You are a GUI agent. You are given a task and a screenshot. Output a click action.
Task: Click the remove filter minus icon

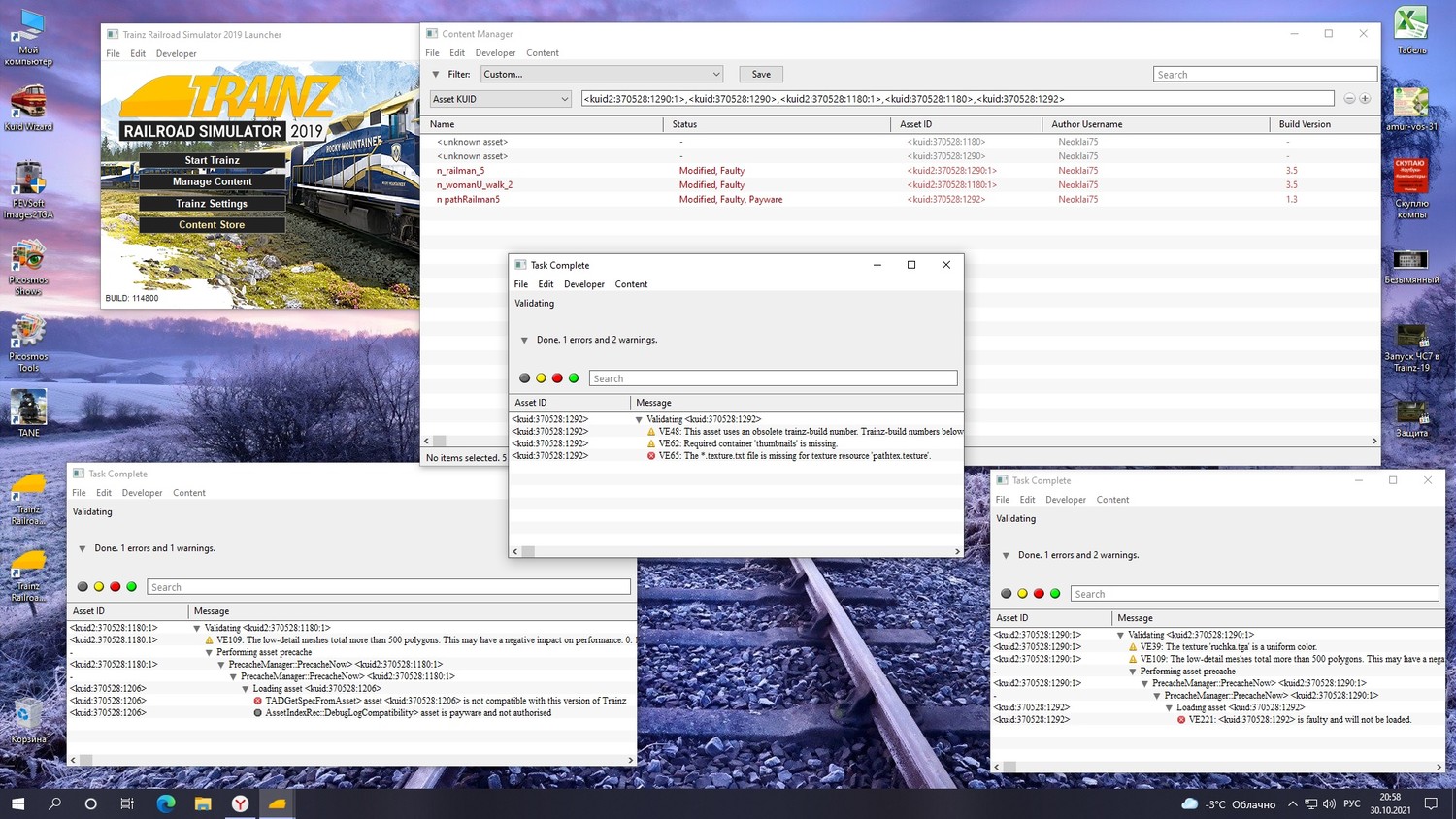point(1349,99)
